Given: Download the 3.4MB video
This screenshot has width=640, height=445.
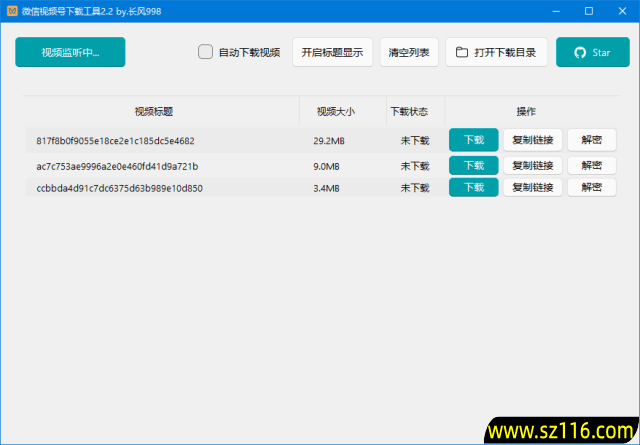Looking at the screenshot, I should click(x=473, y=187).
